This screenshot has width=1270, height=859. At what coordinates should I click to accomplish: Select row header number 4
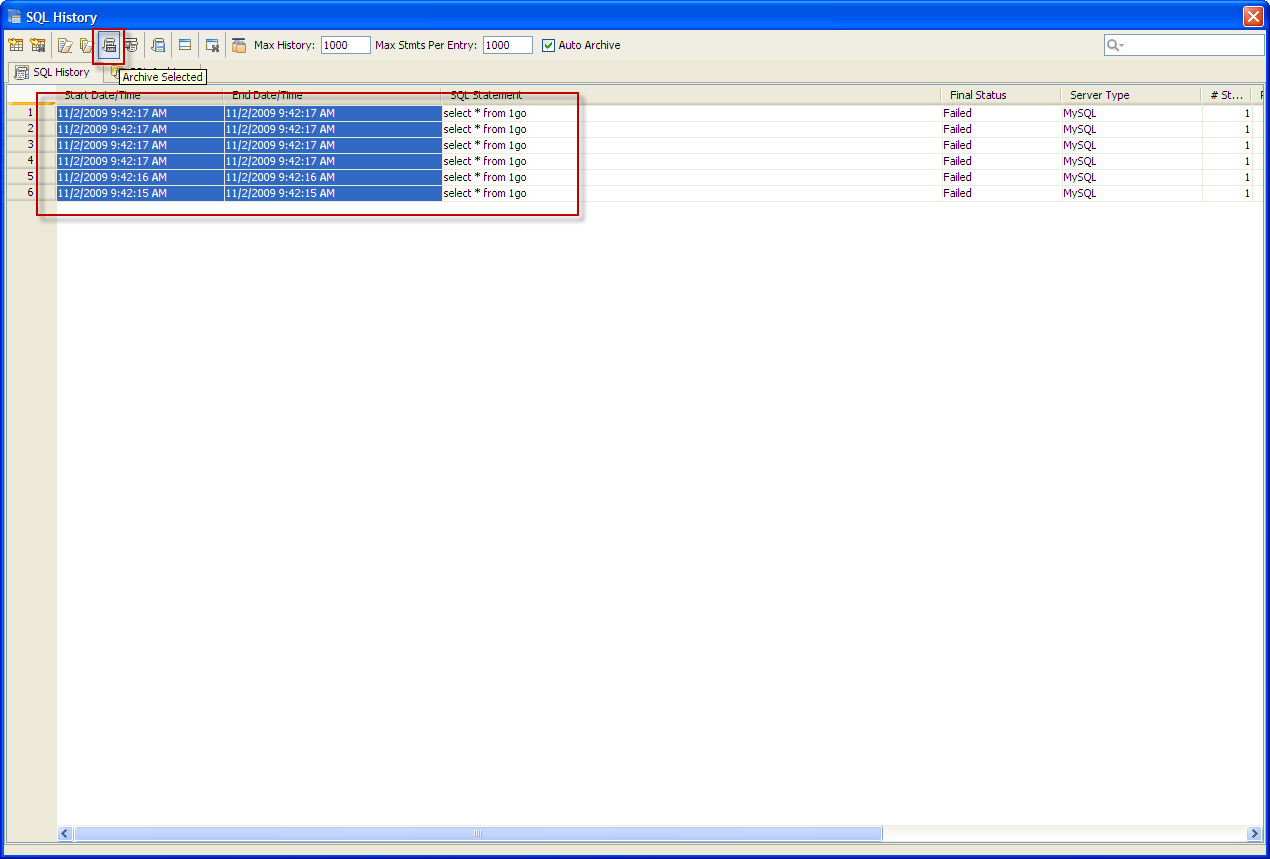pyautogui.click(x=31, y=161)
